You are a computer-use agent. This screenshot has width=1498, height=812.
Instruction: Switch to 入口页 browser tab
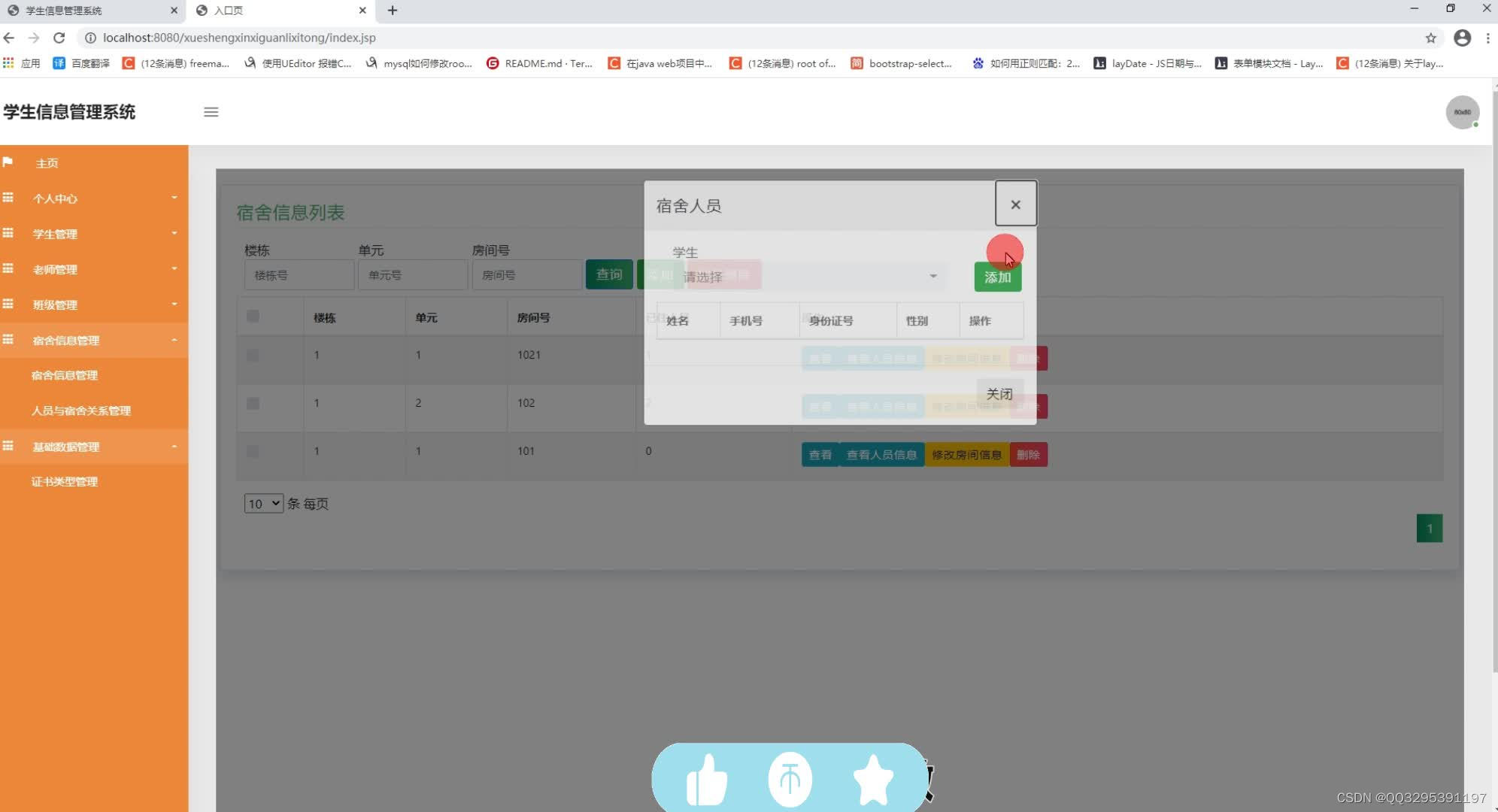tap(280, 11)
